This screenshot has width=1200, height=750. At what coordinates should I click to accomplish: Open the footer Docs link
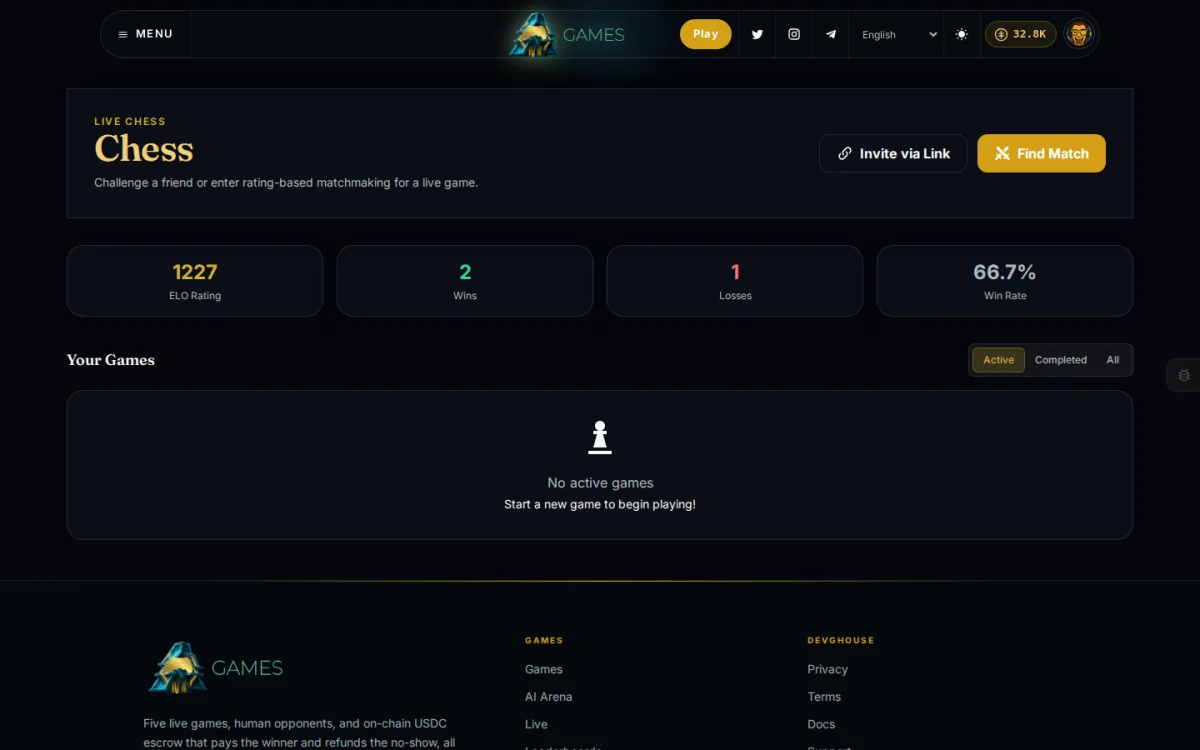tap(821, 724)
